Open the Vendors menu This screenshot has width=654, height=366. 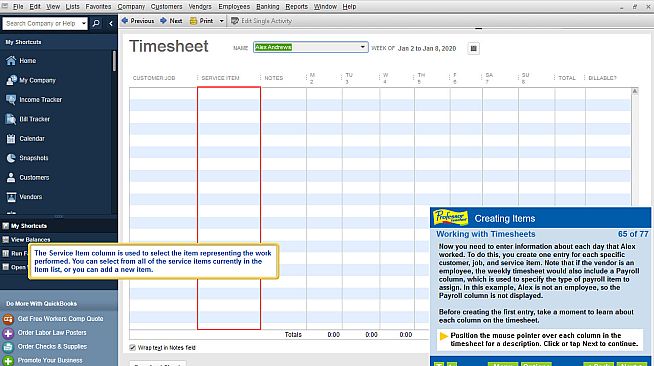pyautogui.click(x=200, y=7)
